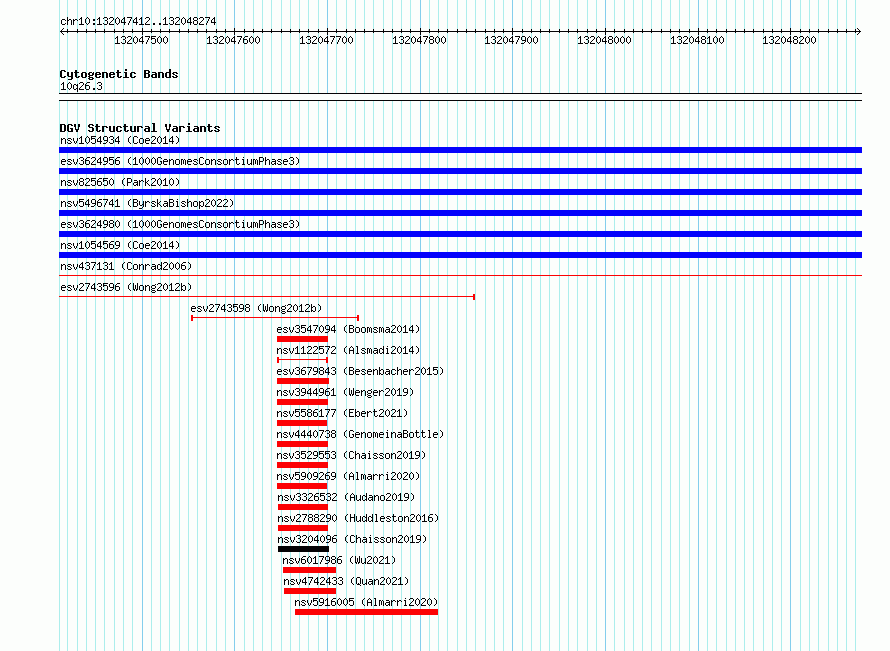
Task: Click the red line feature of esv2743596
Action: click(x=267, y=297)
